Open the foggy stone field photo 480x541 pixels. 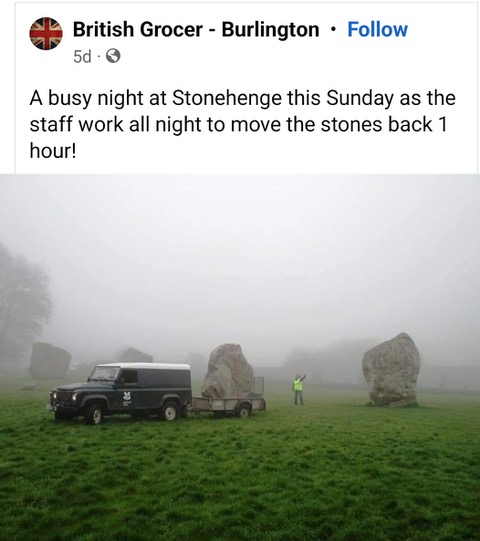coord(240,357)
